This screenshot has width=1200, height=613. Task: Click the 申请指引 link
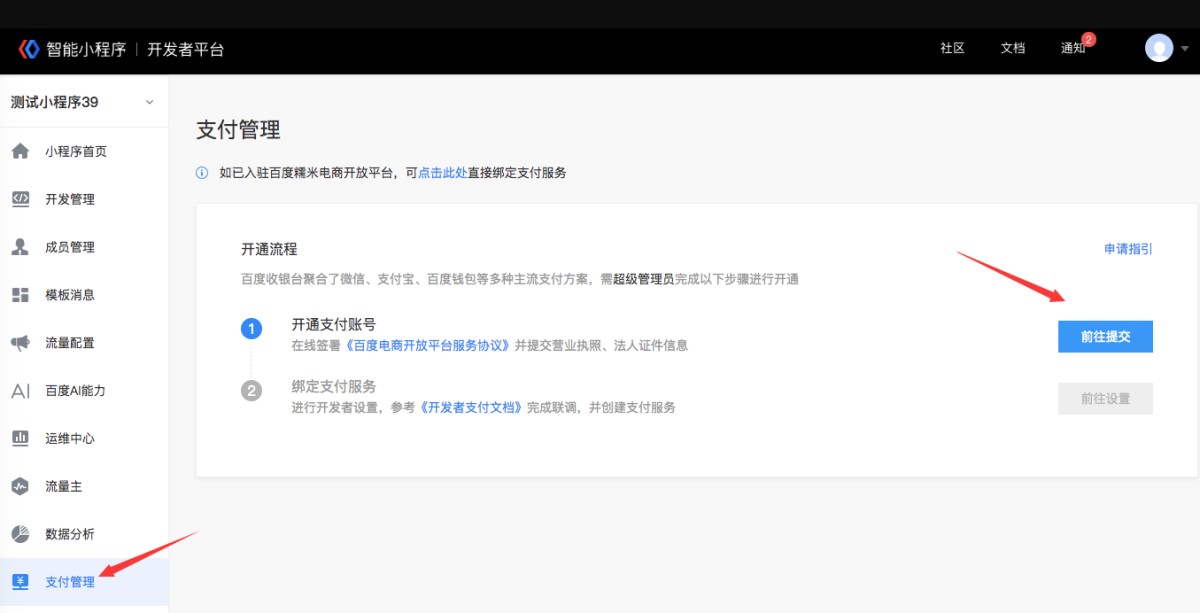[x=1128, y=249]
